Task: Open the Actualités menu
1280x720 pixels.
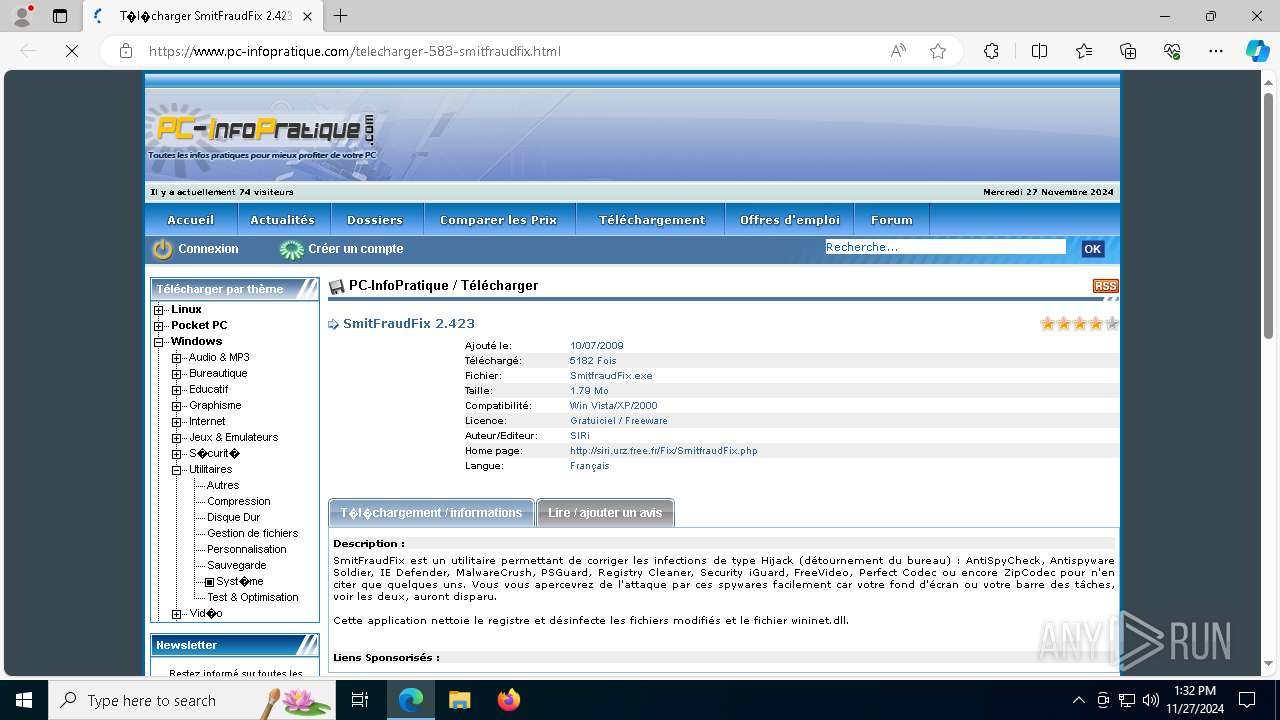Action: coord(282,220)
